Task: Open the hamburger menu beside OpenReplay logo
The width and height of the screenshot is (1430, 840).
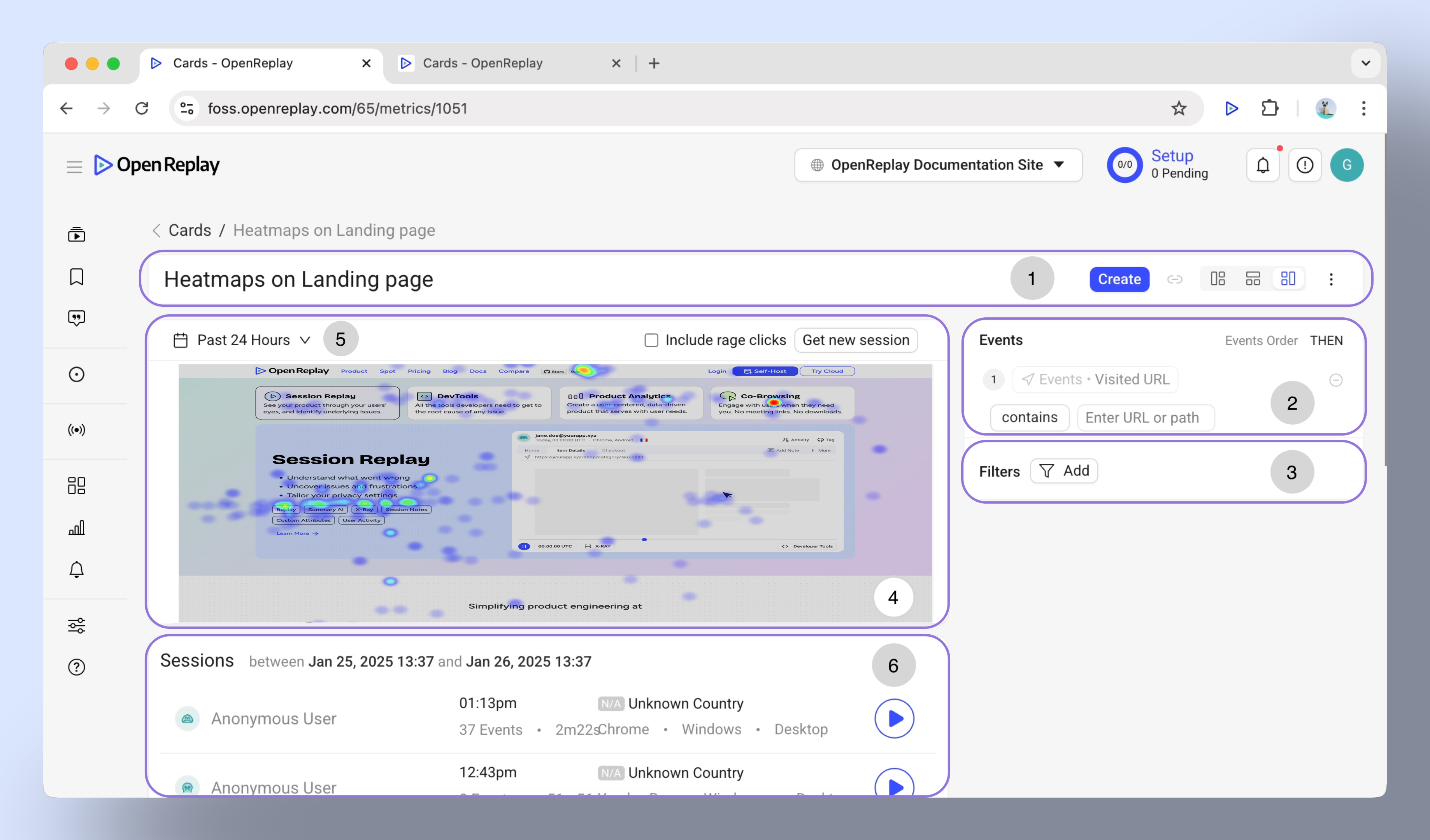Action: [x=74, y=166]
